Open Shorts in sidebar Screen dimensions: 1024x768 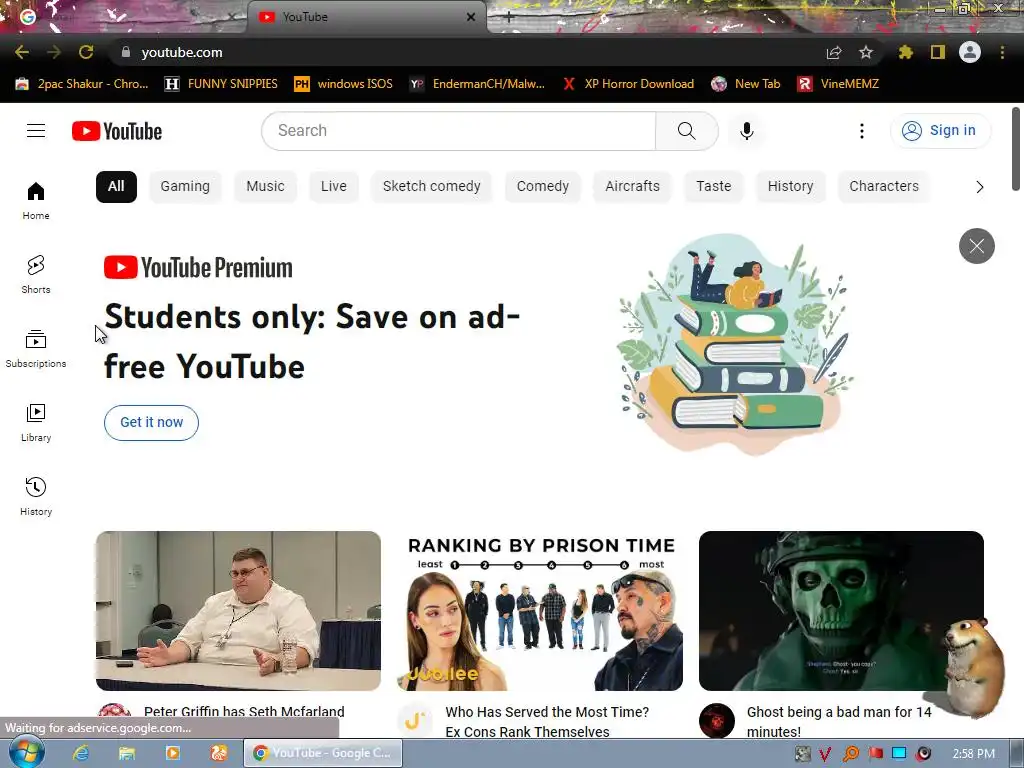(x=36, y=274)
